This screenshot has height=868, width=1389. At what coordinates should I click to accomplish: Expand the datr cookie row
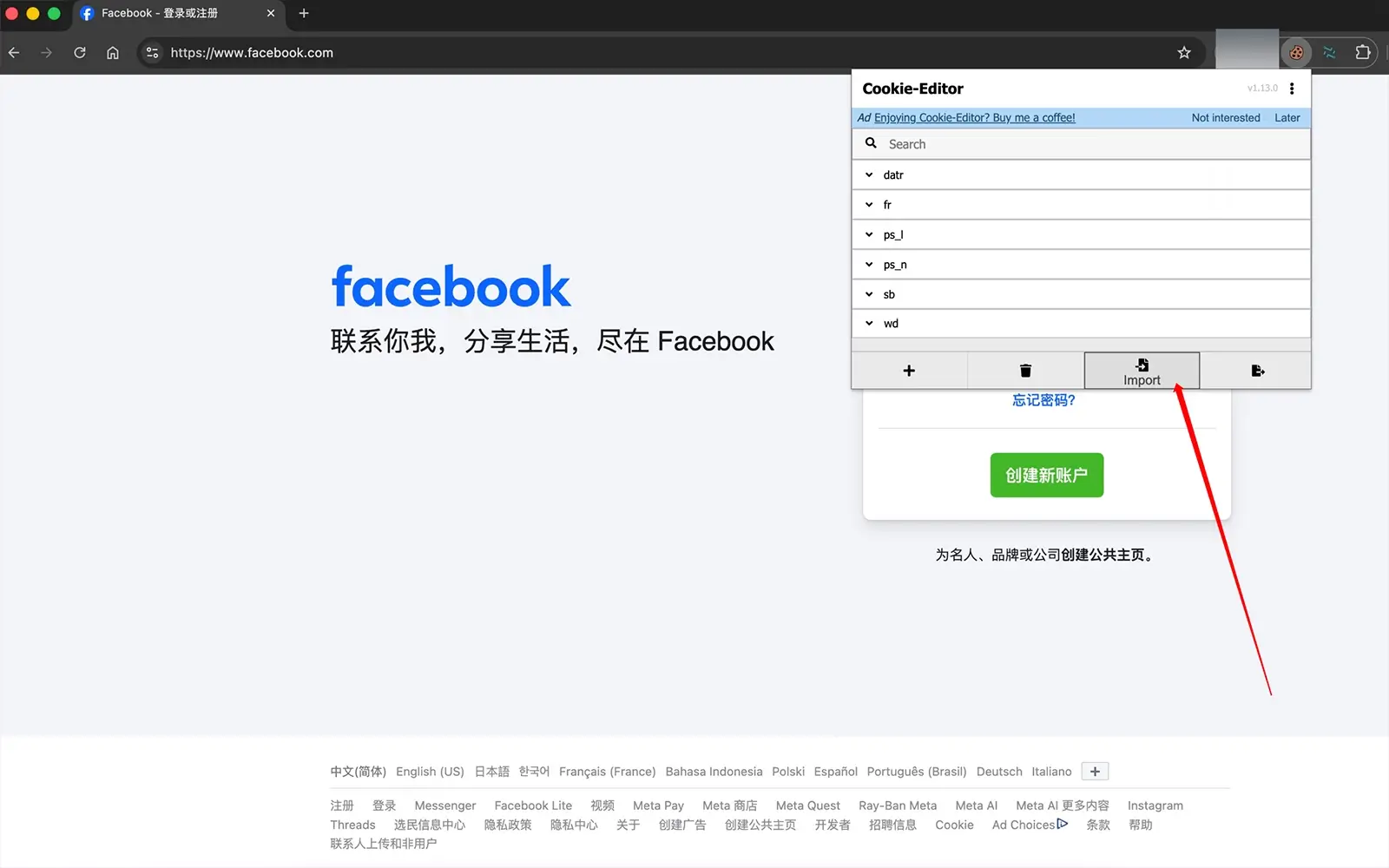[x=1081, y=174]
